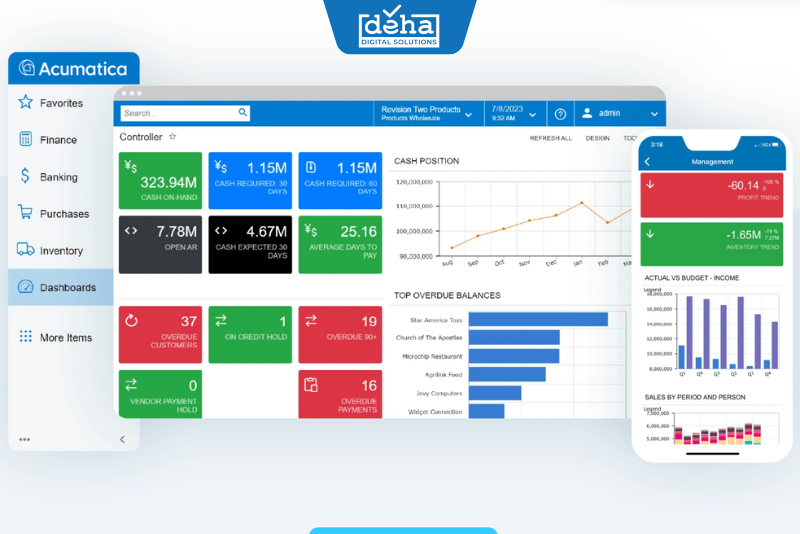
Task: Click the Dashboards gauge icon
Action: tap(26, 286)
